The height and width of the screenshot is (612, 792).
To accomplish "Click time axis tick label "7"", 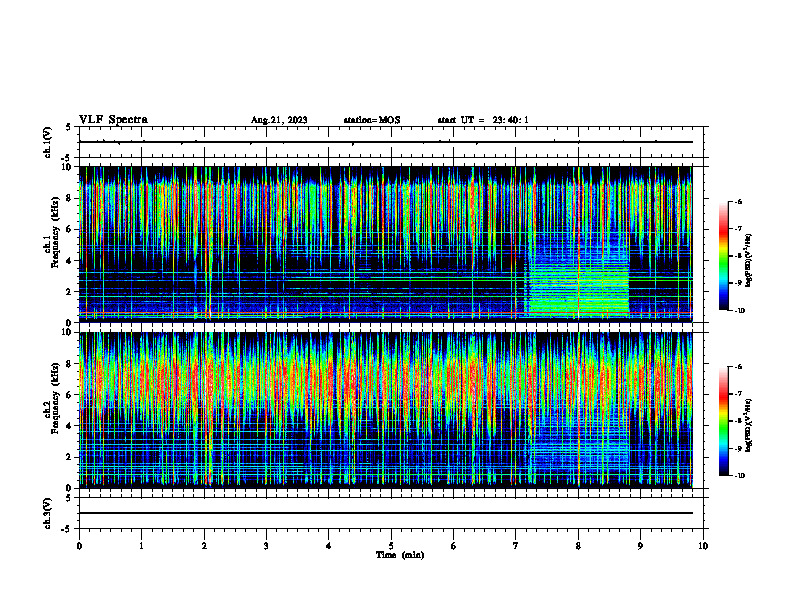I will tap(516, 546).
